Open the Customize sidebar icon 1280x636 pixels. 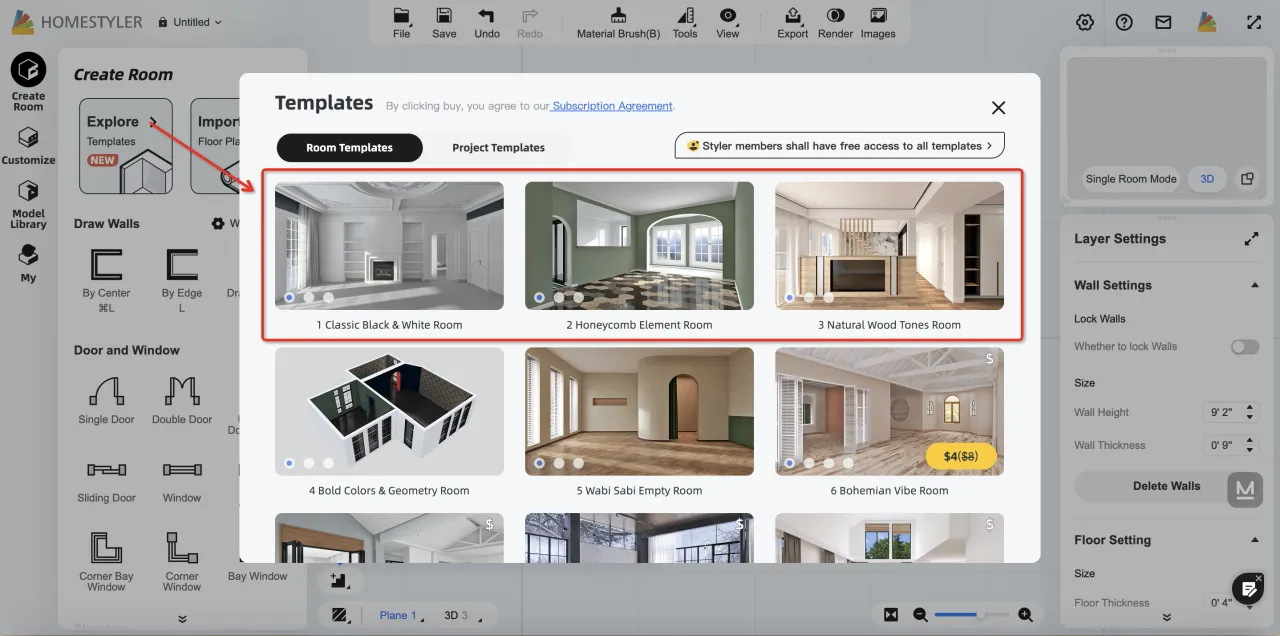tap(28, 138)
